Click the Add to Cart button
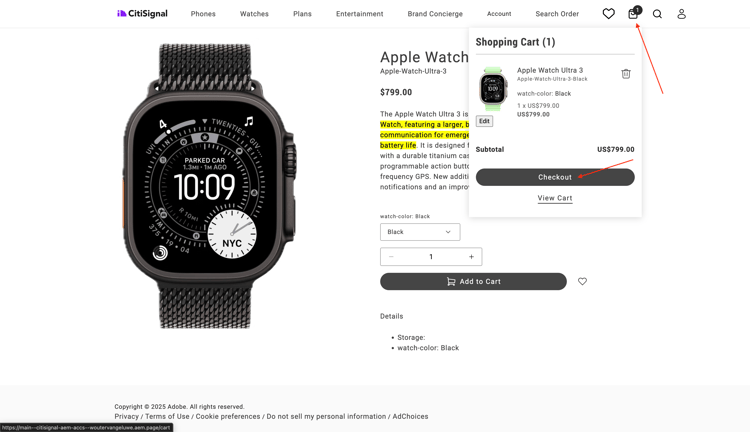The image size is (750, 432). tap(473, 281)
